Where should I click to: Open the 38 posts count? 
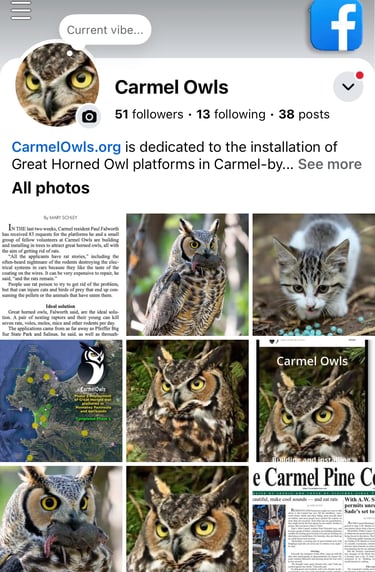pos(304,114)
